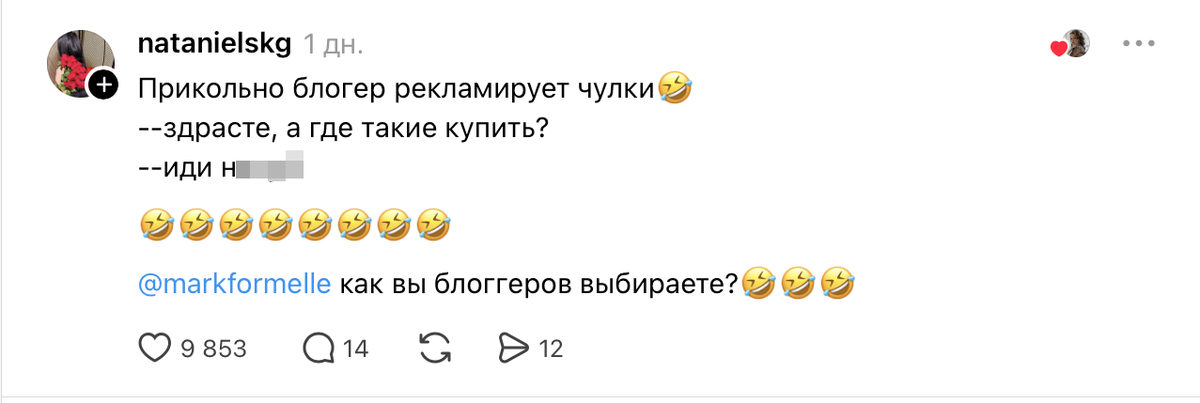
Task: Click the three laughing emojis ending the post
Action: tap(800, 285)
